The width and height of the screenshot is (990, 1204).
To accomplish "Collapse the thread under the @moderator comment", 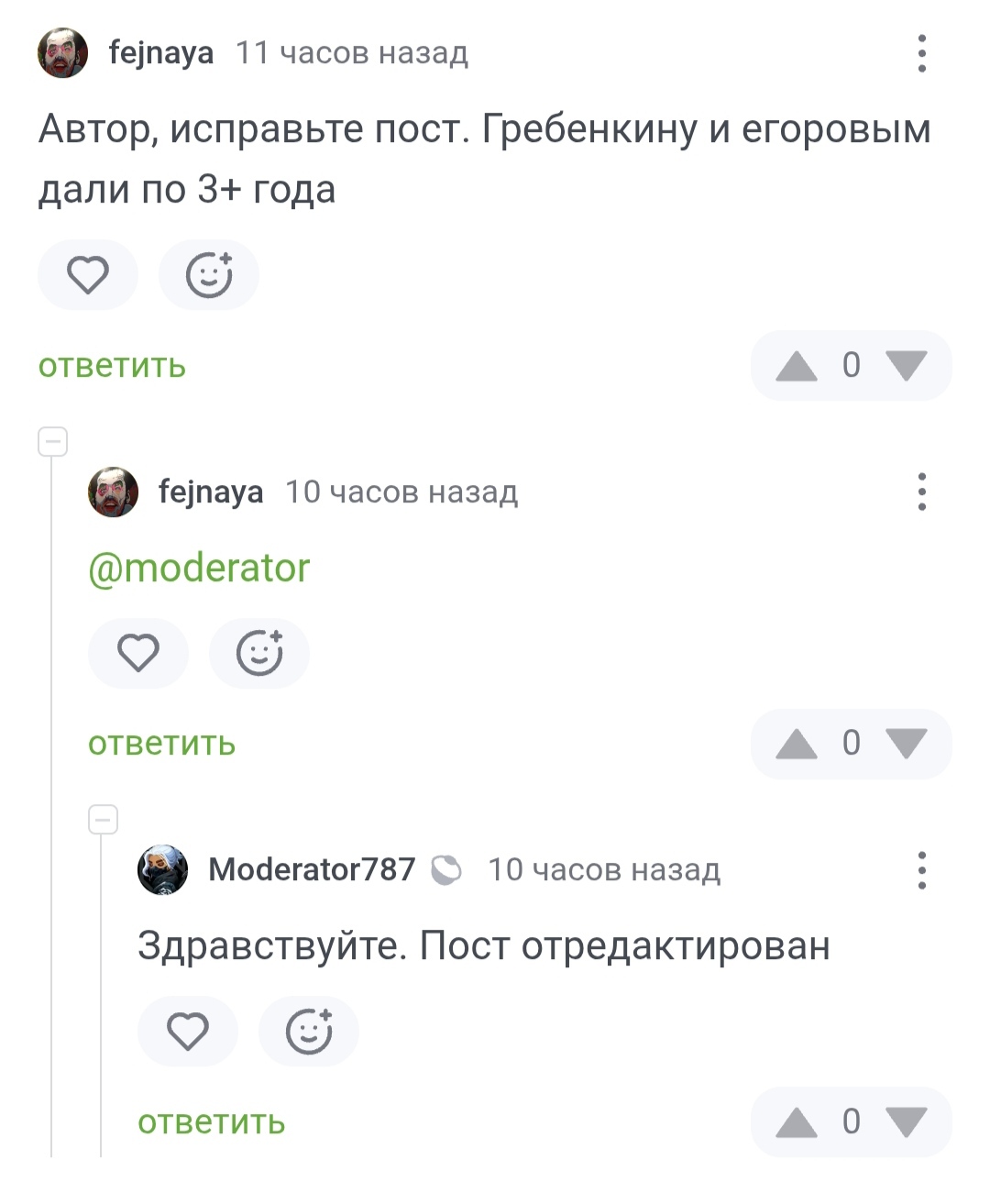I will coord(103,820).
